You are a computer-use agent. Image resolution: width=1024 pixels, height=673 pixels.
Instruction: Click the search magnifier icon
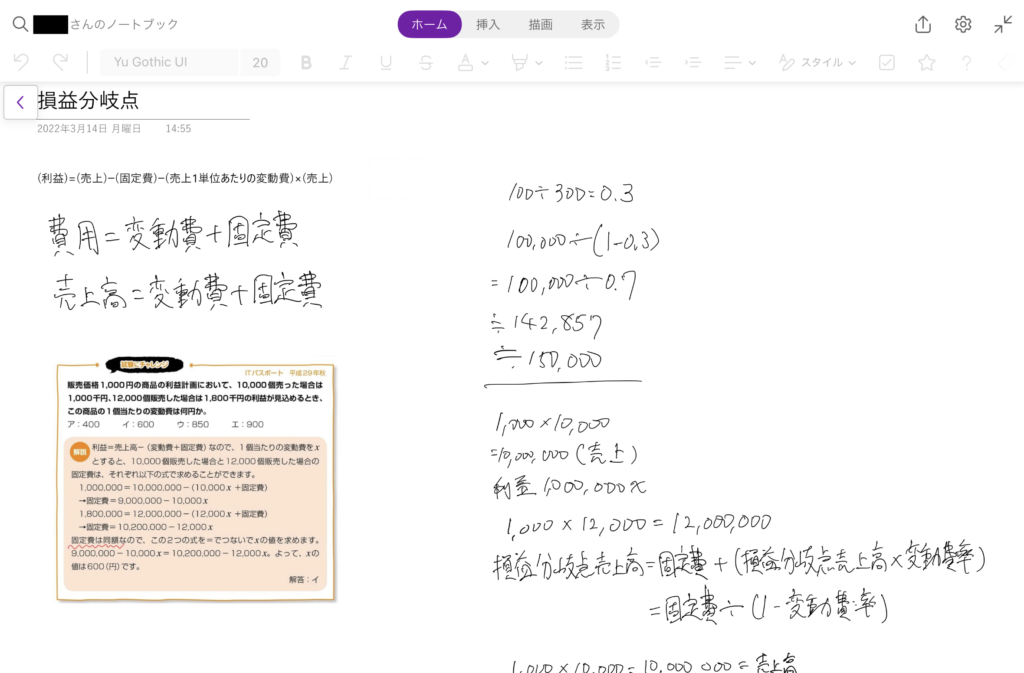(x=20, y=24)
